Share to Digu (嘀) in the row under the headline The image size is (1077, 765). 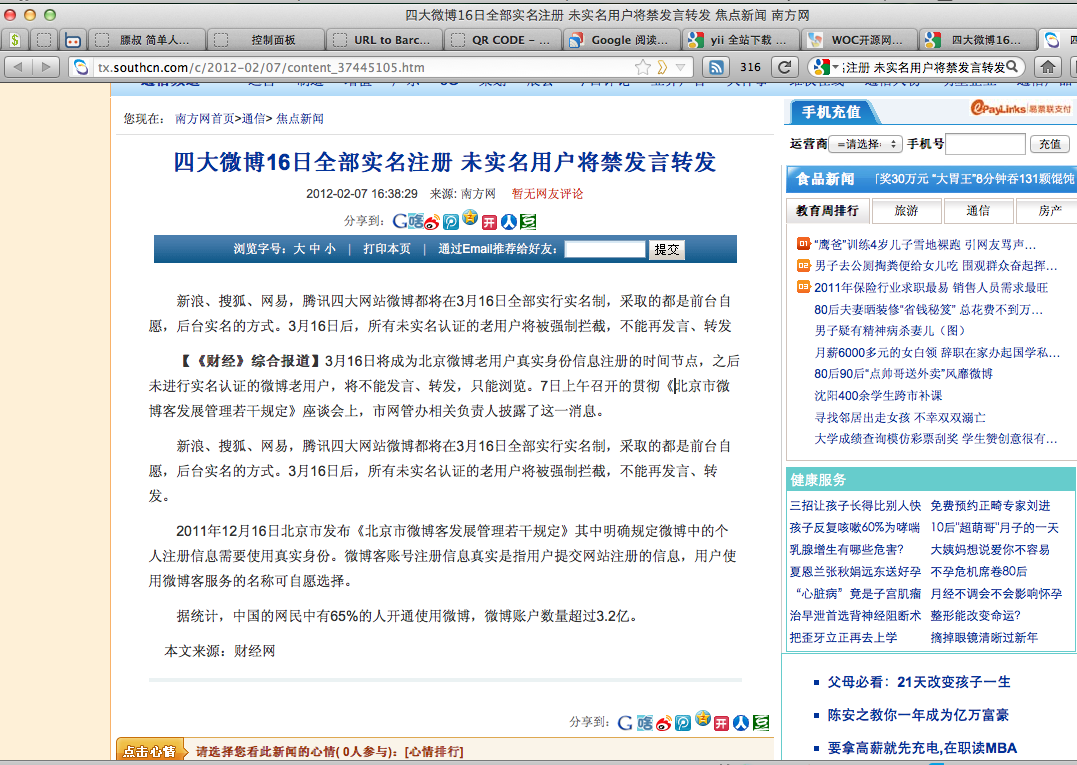click(416, 221)
